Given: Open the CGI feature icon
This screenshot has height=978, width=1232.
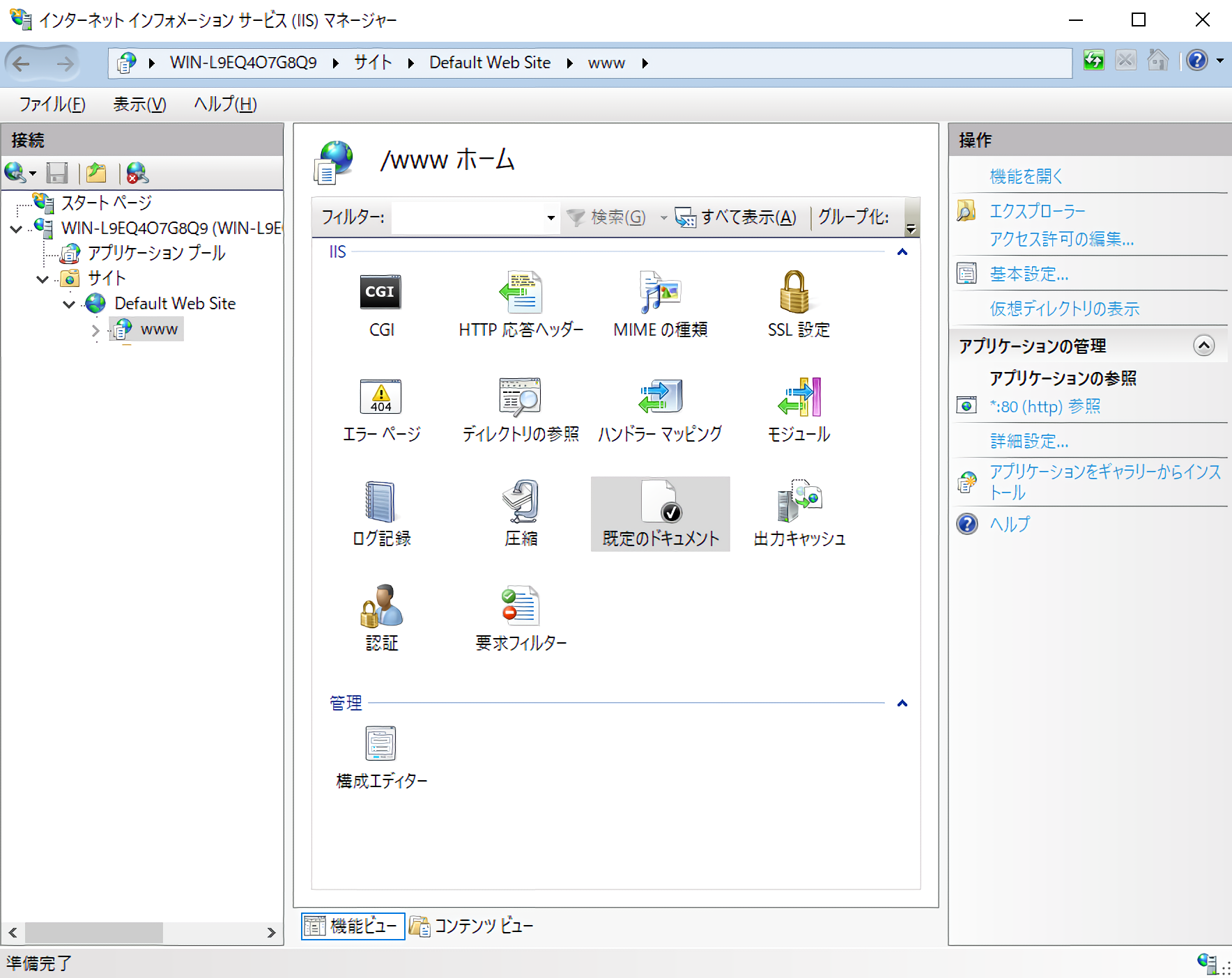Looking at the screenshot, I should pos(380,293).
